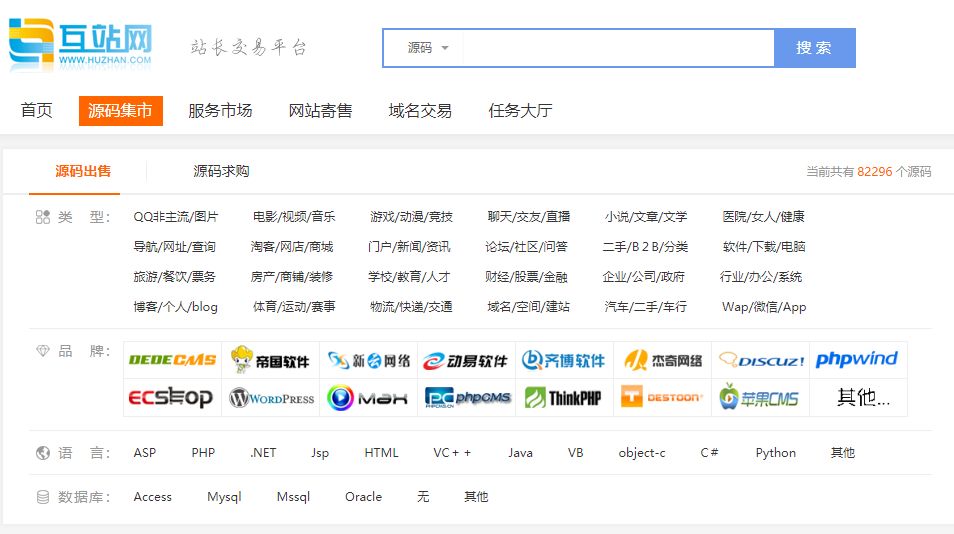Pick category 软件/下载/电脑
The width and height of the screenshot is (954, 534).
click(764, 247)
